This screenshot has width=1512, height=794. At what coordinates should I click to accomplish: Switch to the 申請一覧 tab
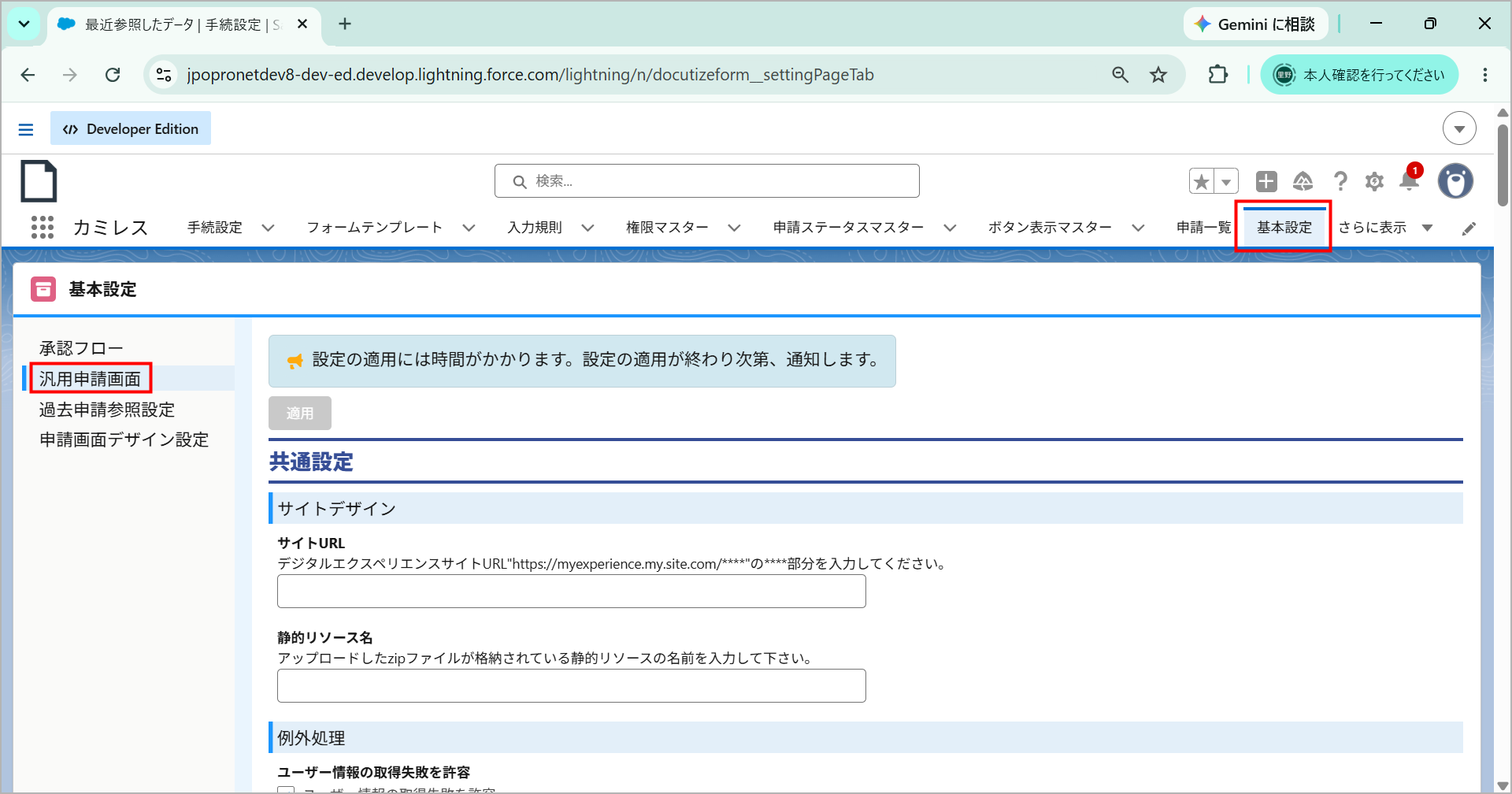pyautogui.click(x=1203, y=228)
